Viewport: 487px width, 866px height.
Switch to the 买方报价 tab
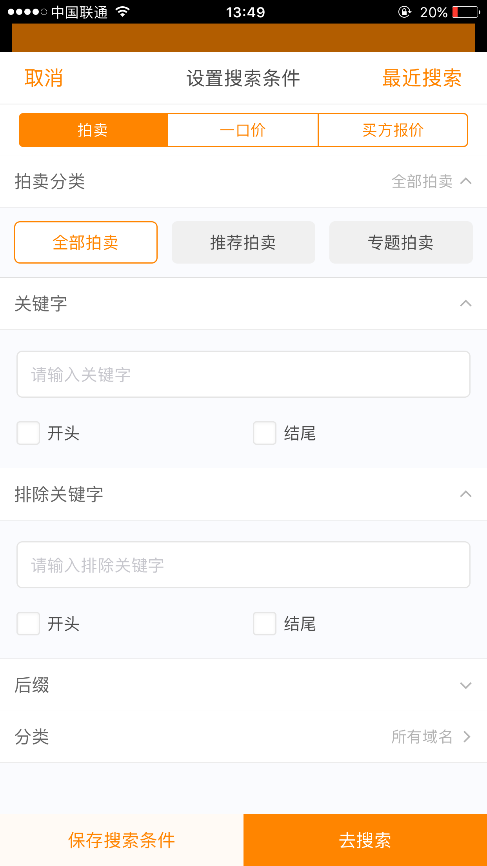point(393,130)
